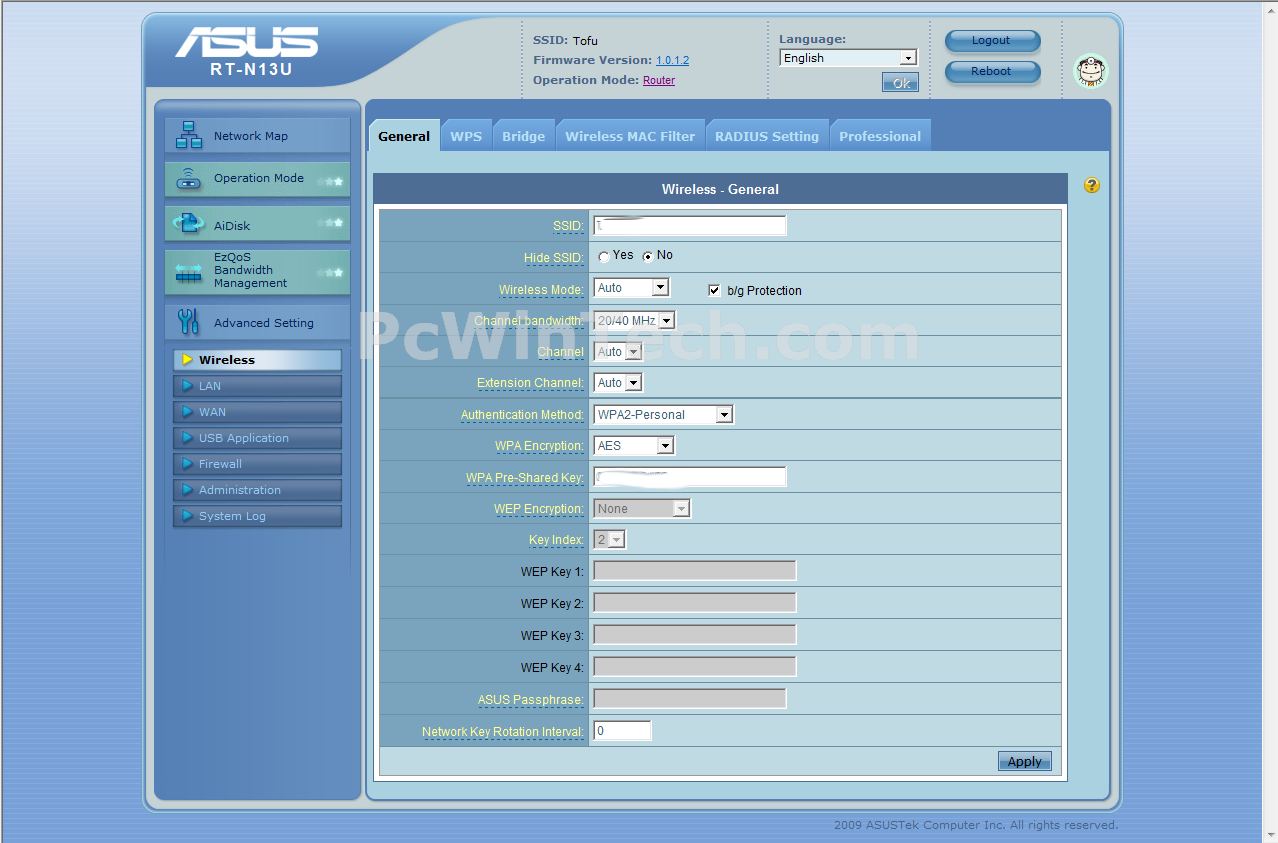Click the WEP Key 4 field

pos(695,667)
